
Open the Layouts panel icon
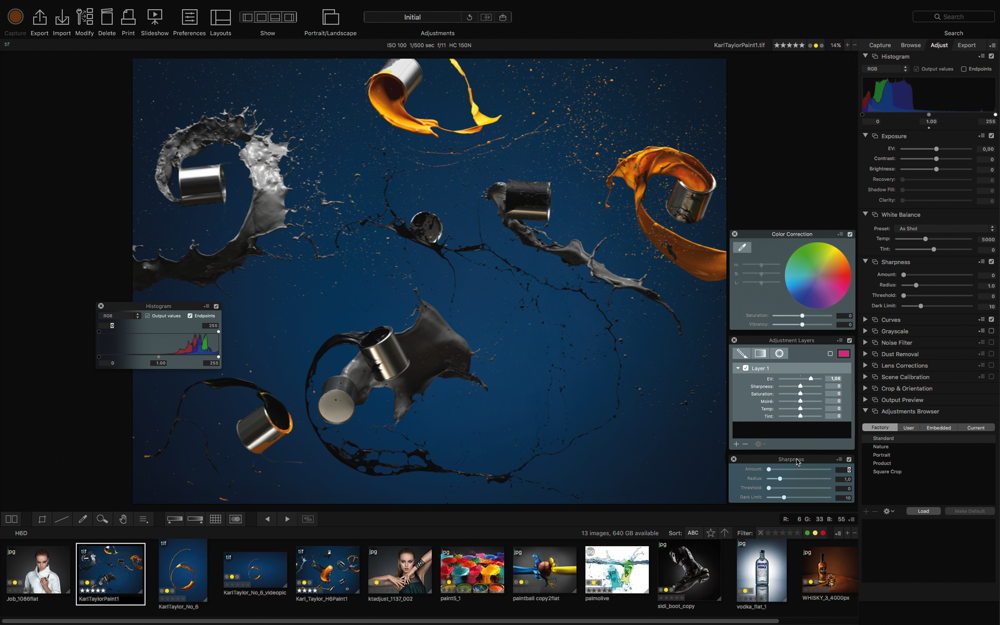[220, 18]
